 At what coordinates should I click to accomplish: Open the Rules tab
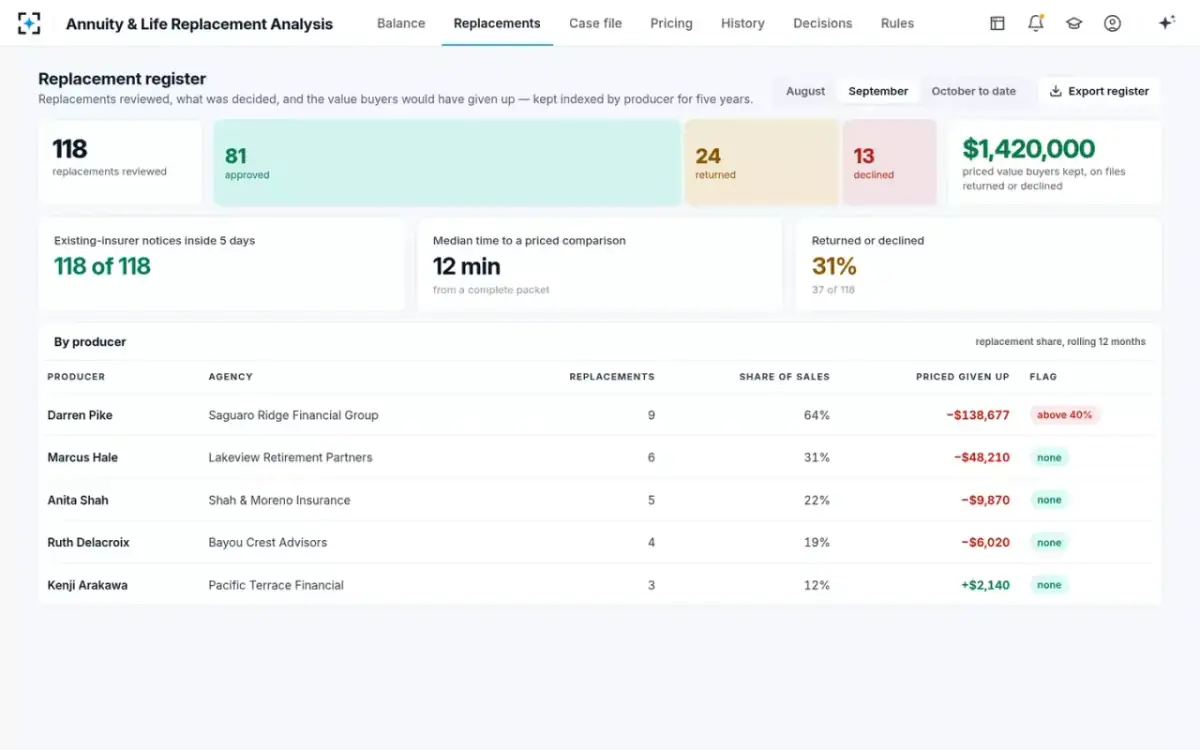[897, 23]
